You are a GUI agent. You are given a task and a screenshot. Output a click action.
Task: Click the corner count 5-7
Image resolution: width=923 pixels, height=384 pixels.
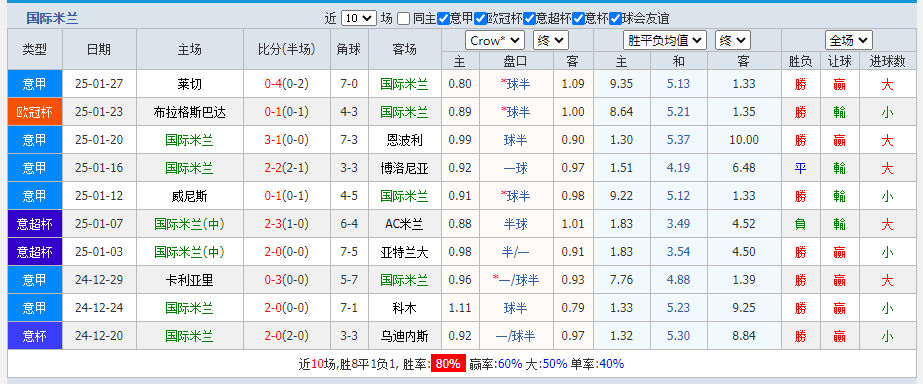click(x=349, y=280)
